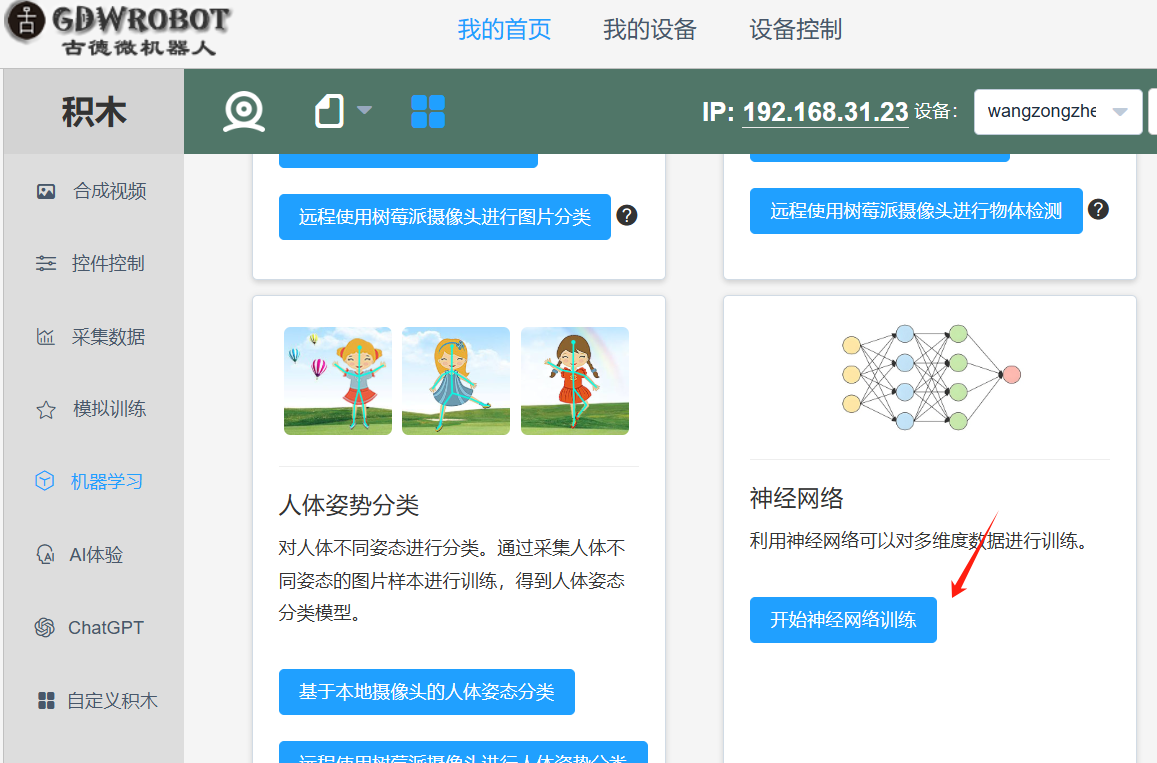The image size is (1157, 763).
Task: Click the 模拟训练 star icon
Action: pyautogui.click(x=46, y=410)
